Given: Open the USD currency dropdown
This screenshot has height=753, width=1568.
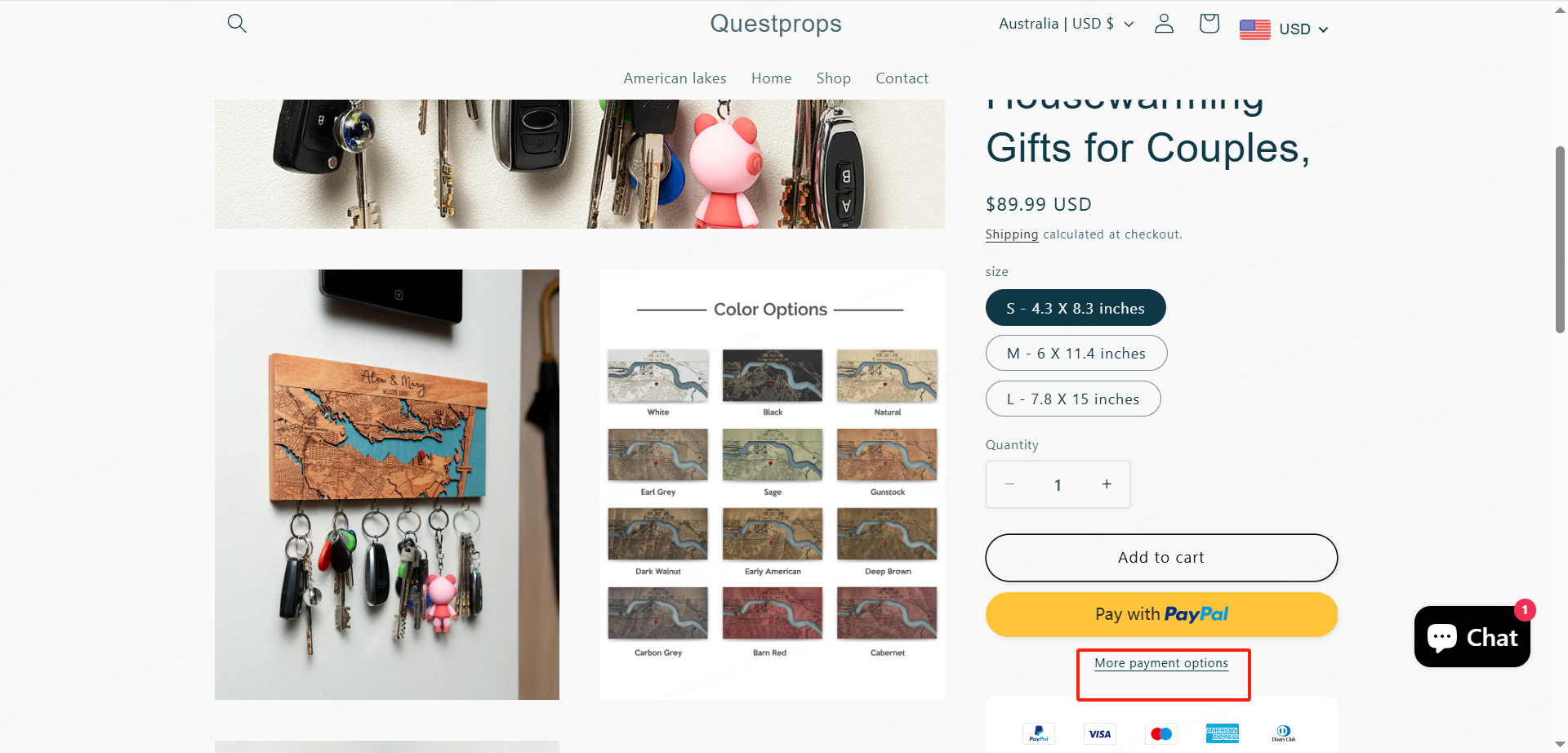Looking at the screenshot, I should (x=1303, y=29).
